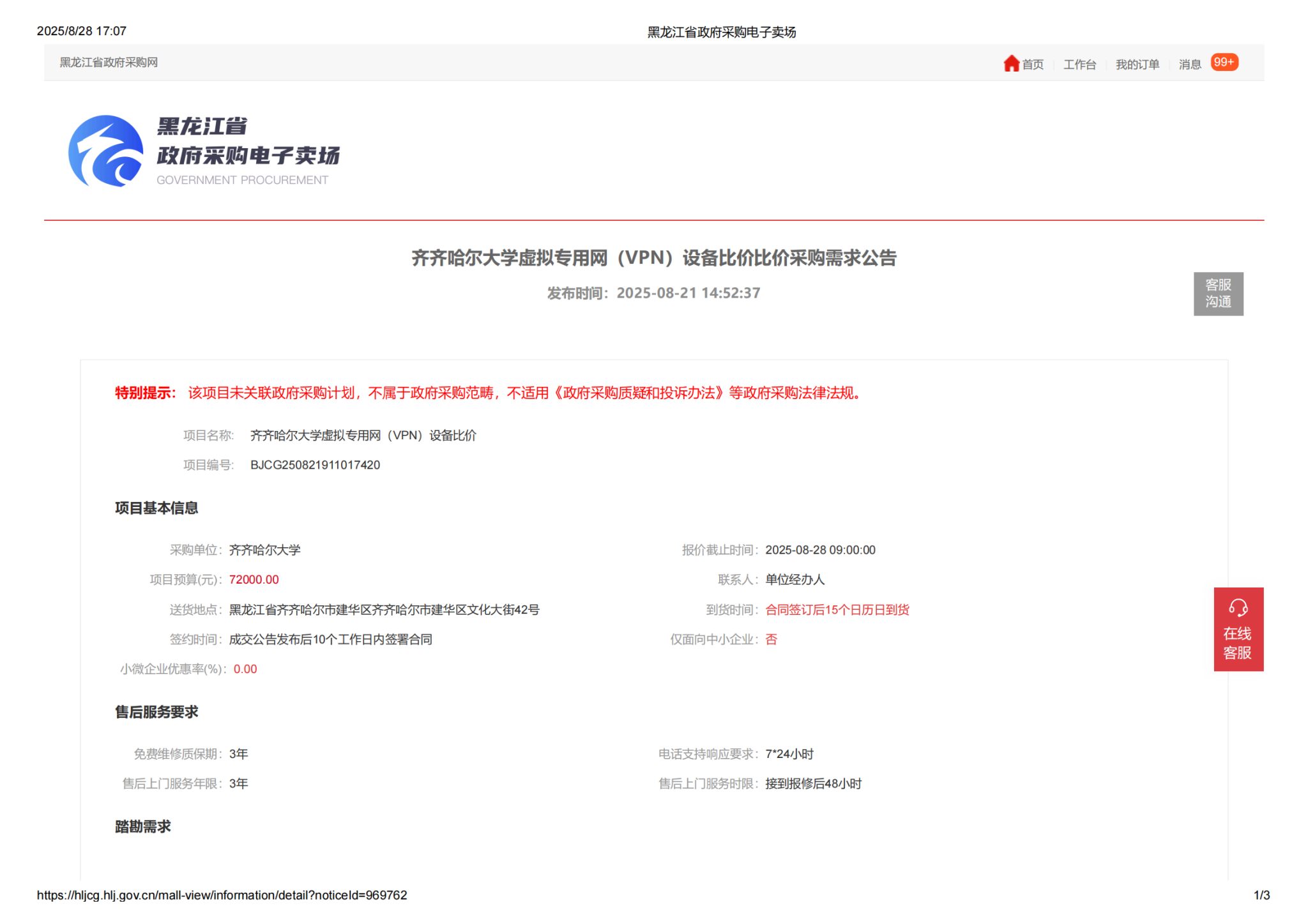This screenshot has height=924, width=1308.
Task: Click the red 在线客服 button
Action: 1238,643
